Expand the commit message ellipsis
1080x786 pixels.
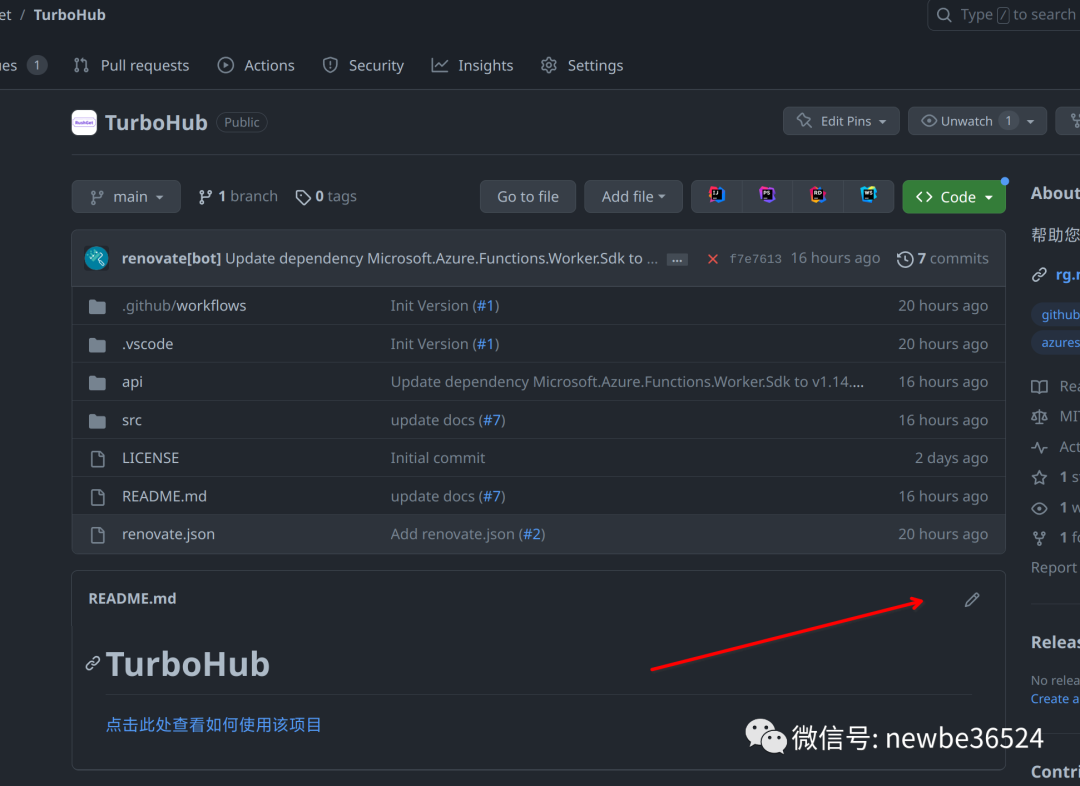click(x=677, y=260)
